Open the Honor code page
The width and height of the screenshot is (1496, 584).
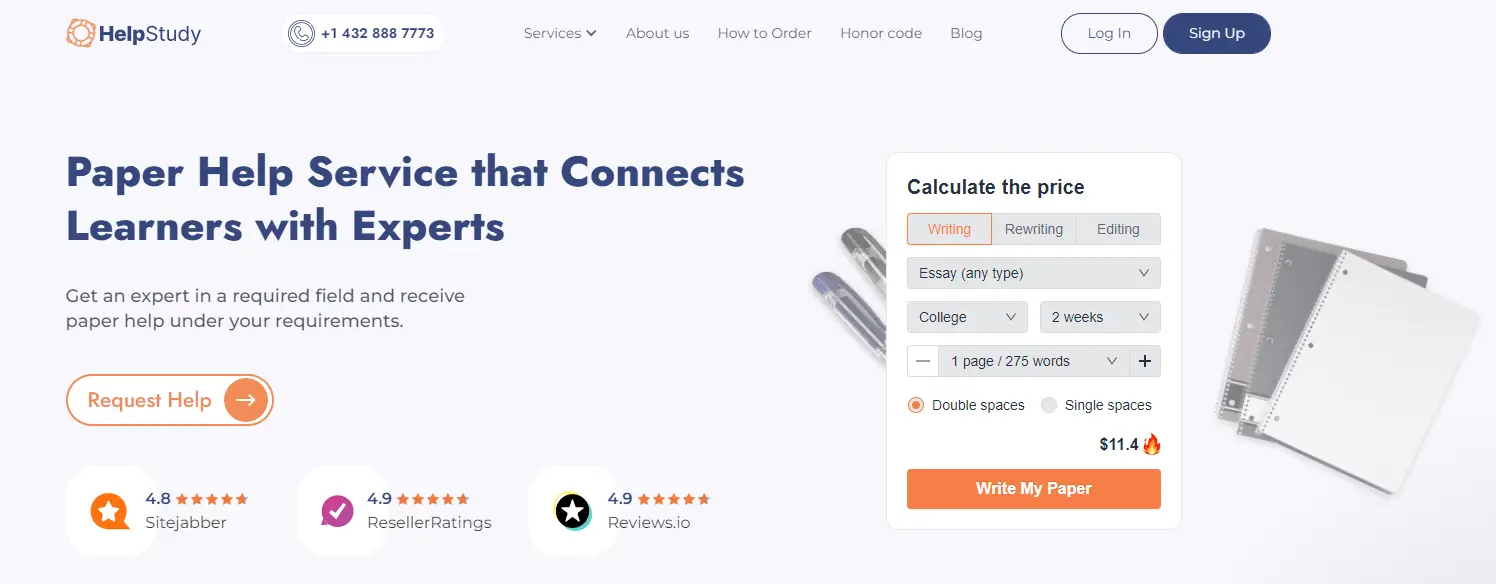tap(880, 33)
